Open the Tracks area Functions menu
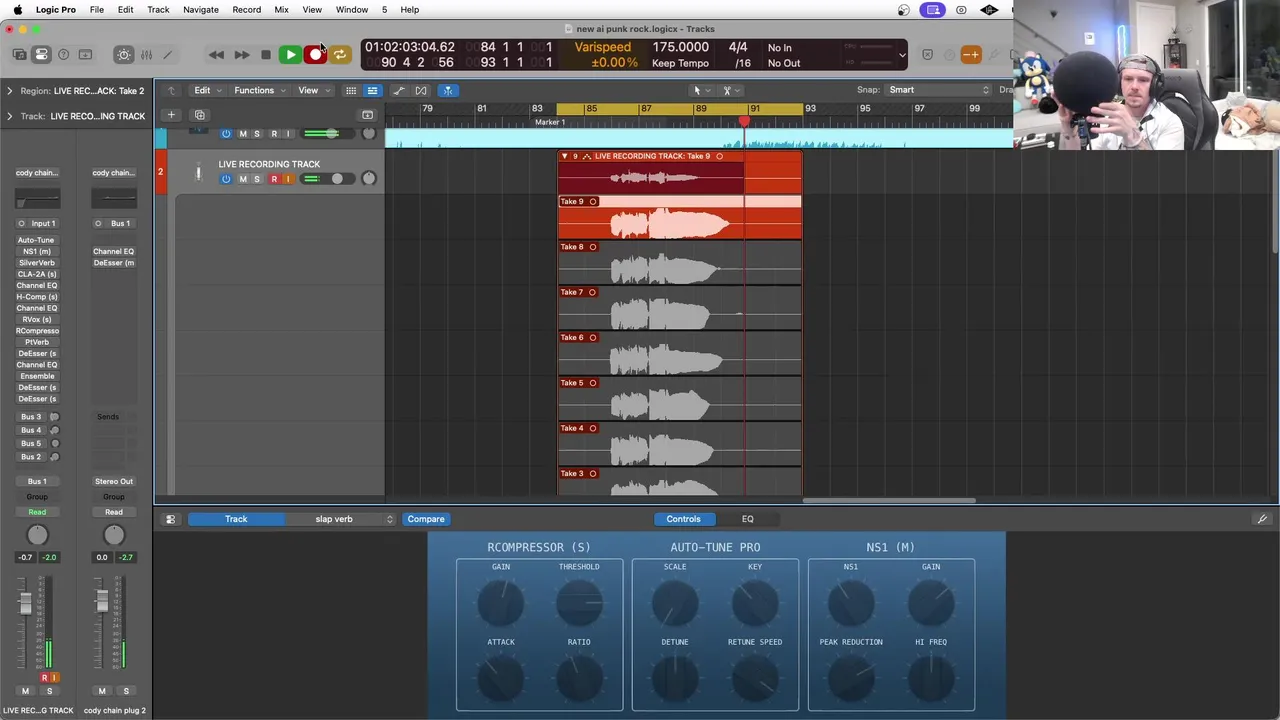This screenshot has height=720, width=1280. coord(259,90)
